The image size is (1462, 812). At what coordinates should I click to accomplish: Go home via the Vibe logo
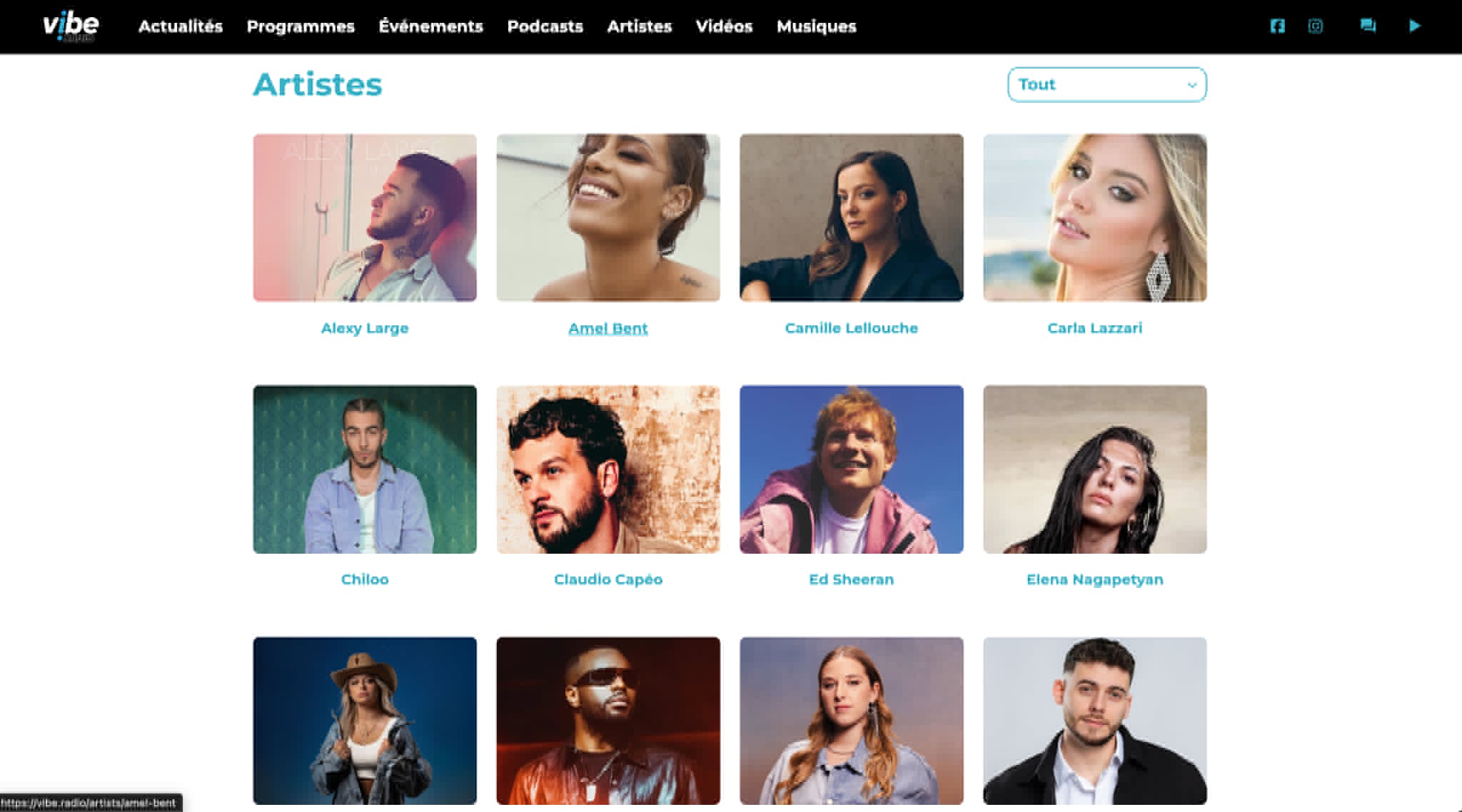click(x=71, y=26)
